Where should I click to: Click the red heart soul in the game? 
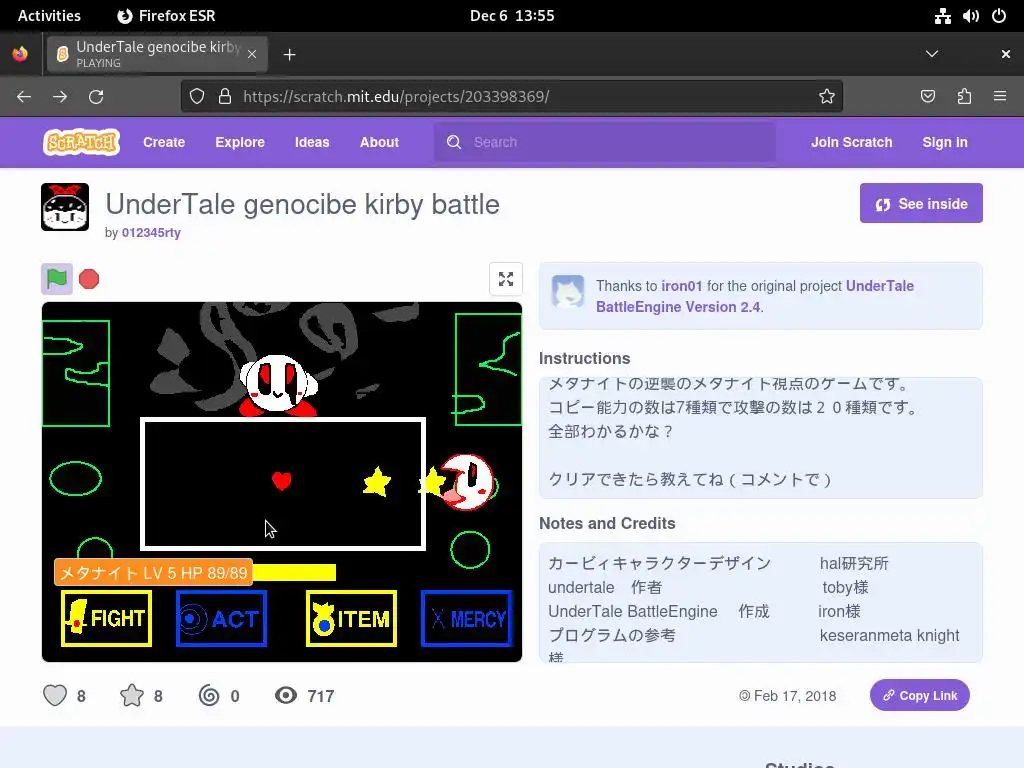281,481
